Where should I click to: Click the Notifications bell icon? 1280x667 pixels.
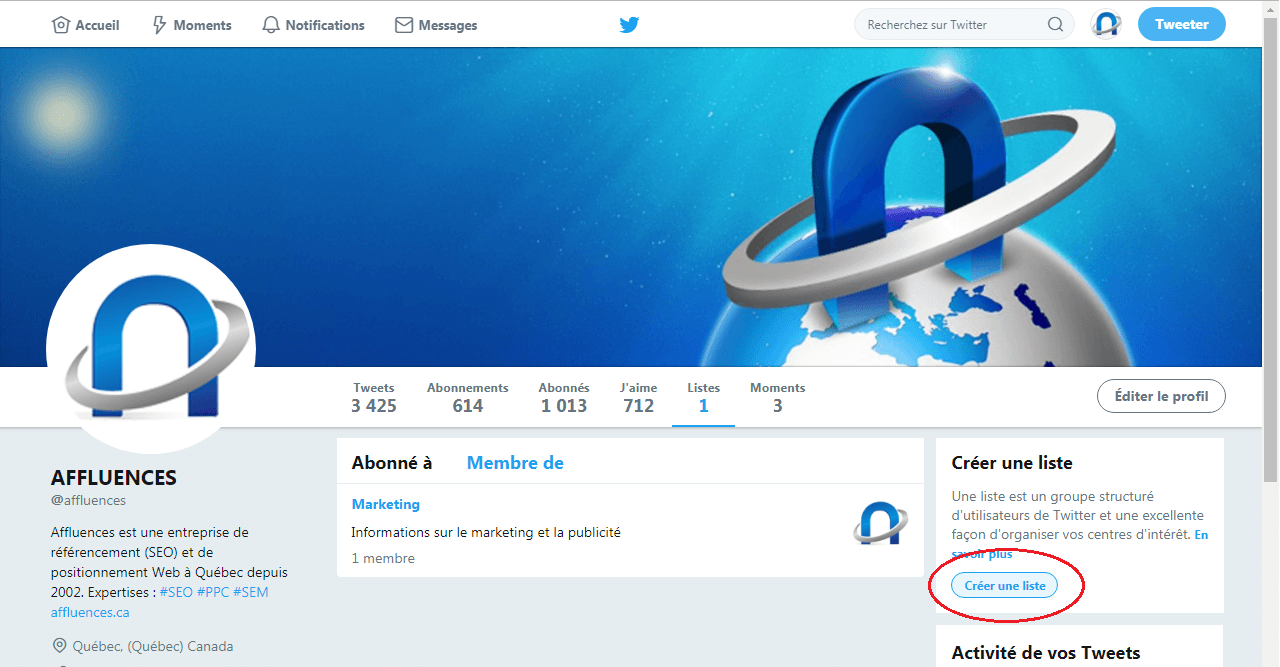(271, 25)
